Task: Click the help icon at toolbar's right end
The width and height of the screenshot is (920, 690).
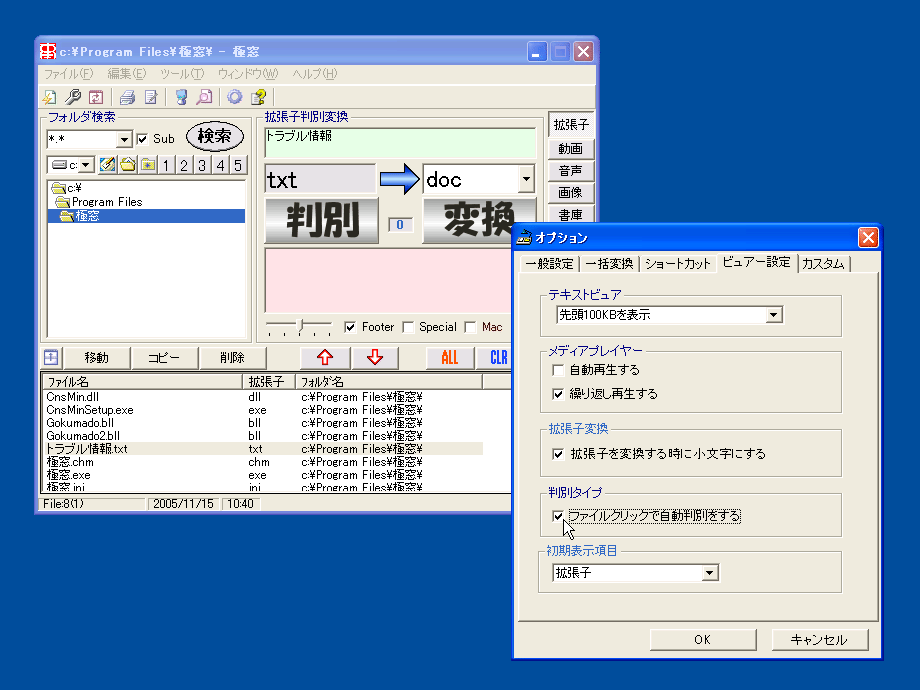Action: 258,96
